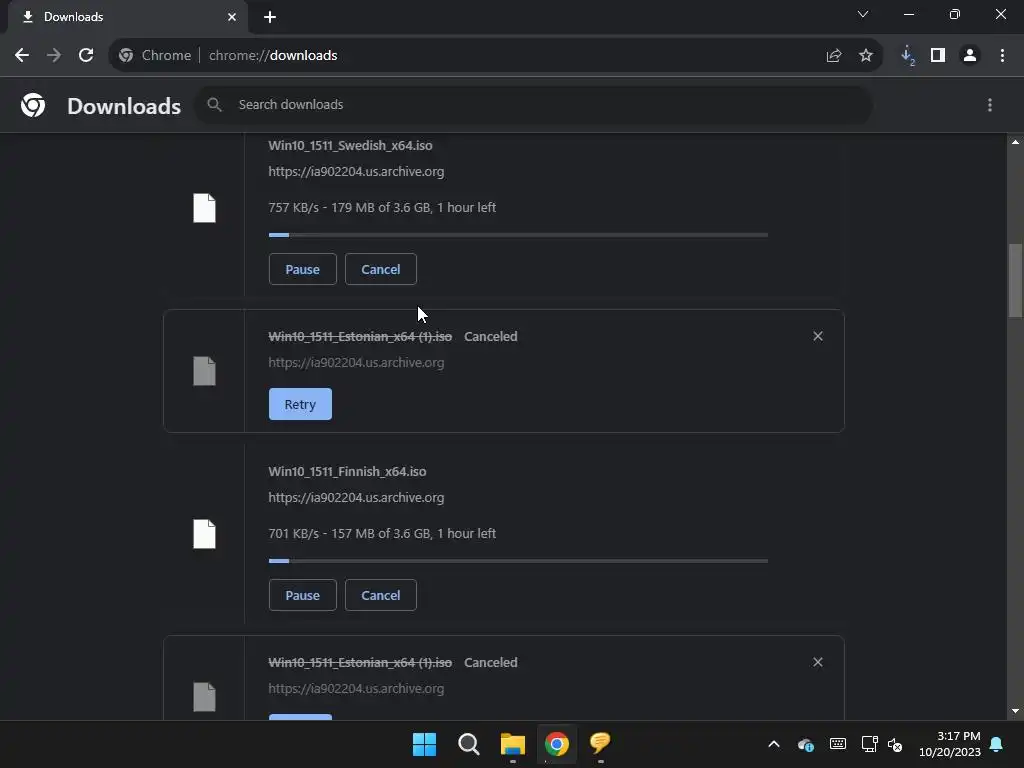Image resolution: width=1024 pixels, height=768 pixels.
Task: Open the archive.org URL under Finnish ISO
Action: click(356, 498)
